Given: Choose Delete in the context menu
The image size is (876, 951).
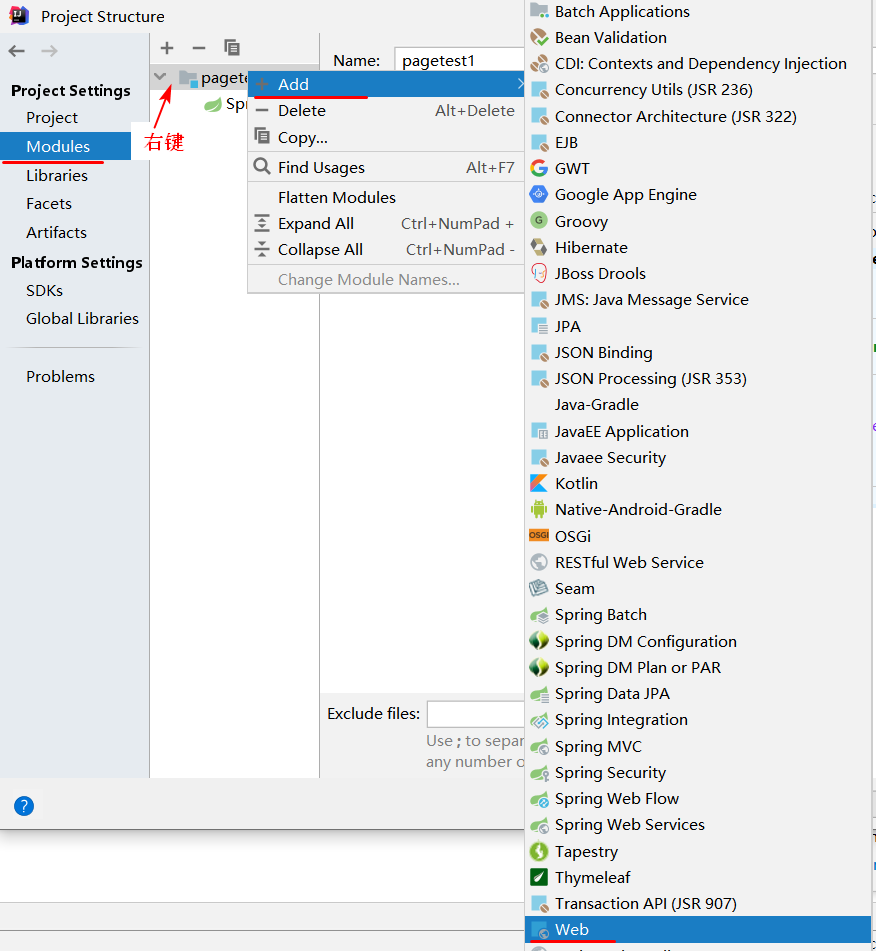Looking at the screenshot, I should pos(386,110).
